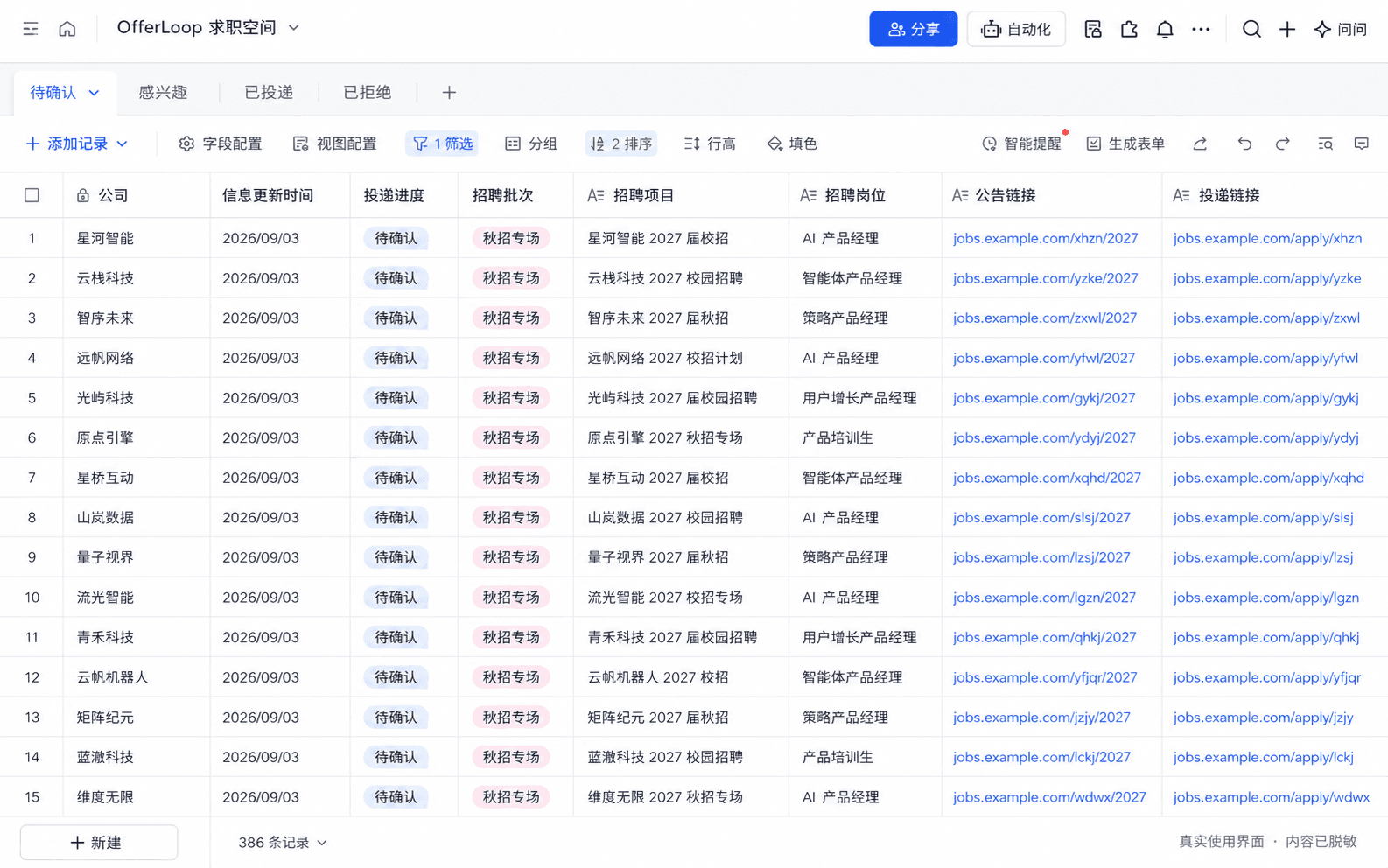
Task: Open link jobs.example.com/apply/yzke
Action: [x=1267, y=278]
